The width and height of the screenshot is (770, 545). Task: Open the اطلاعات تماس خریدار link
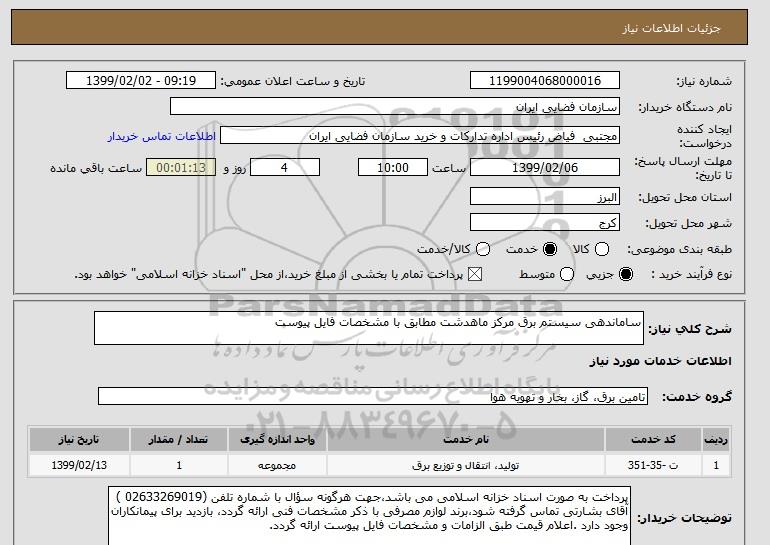point(162,136)
